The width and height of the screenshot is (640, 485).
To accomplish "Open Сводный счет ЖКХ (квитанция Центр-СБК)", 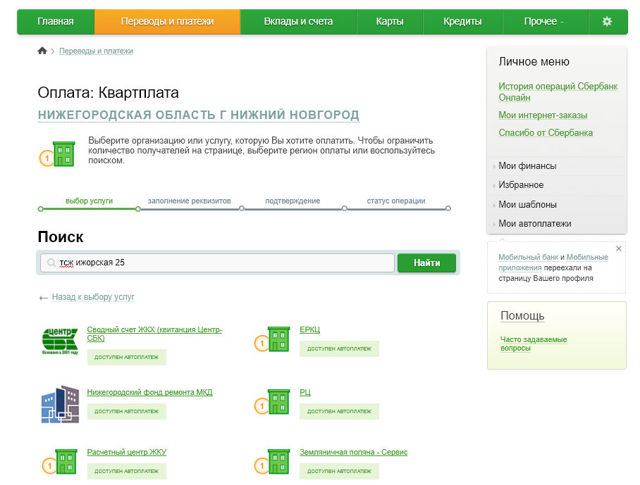I will [154, 334].
